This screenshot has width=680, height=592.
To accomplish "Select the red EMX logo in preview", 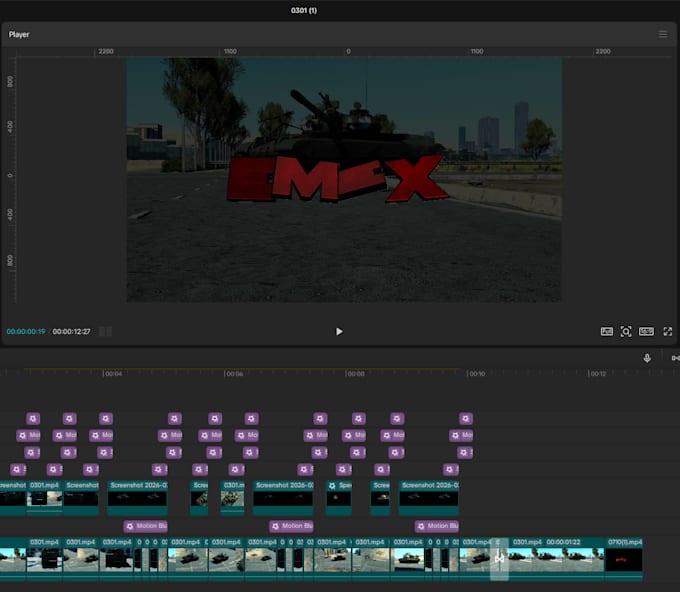I will tap(338, 179).
